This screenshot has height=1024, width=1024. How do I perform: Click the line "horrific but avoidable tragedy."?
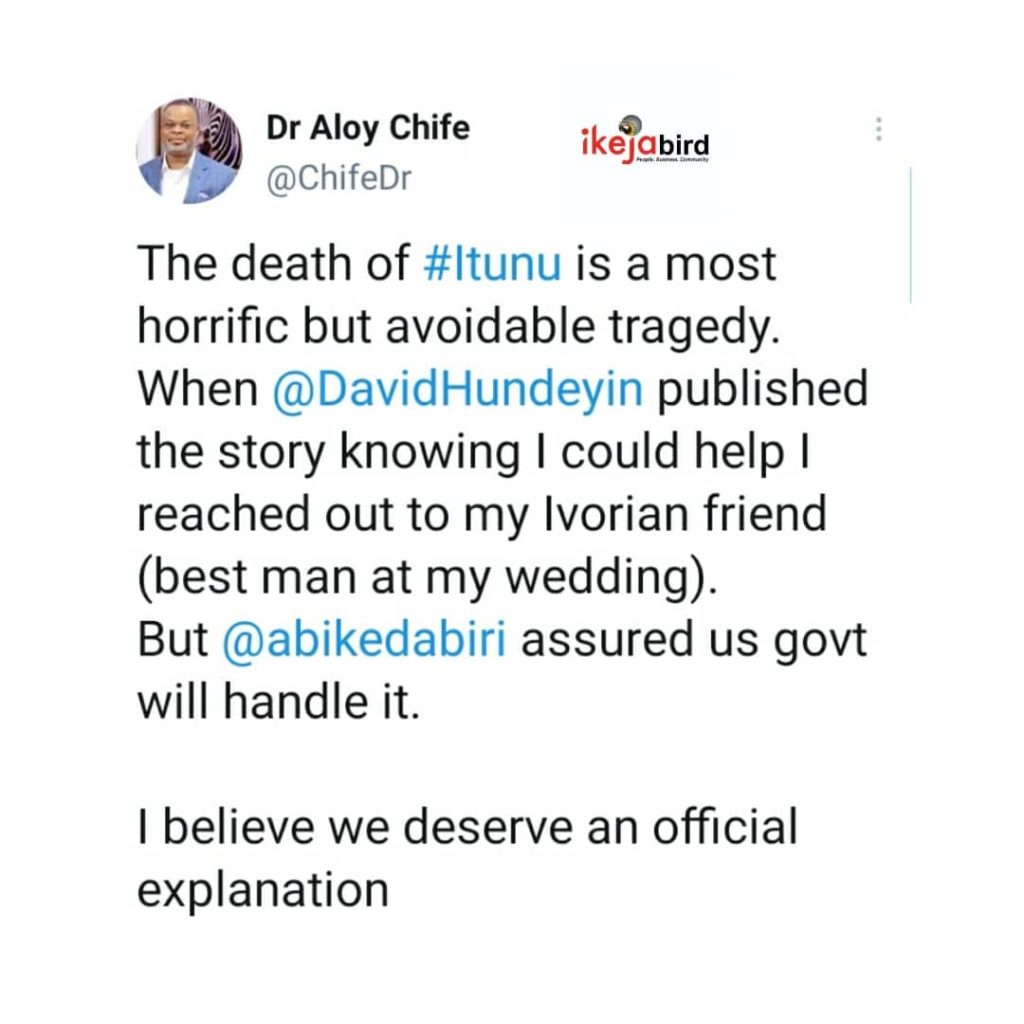pyautogui.click(x=456, y=327)
